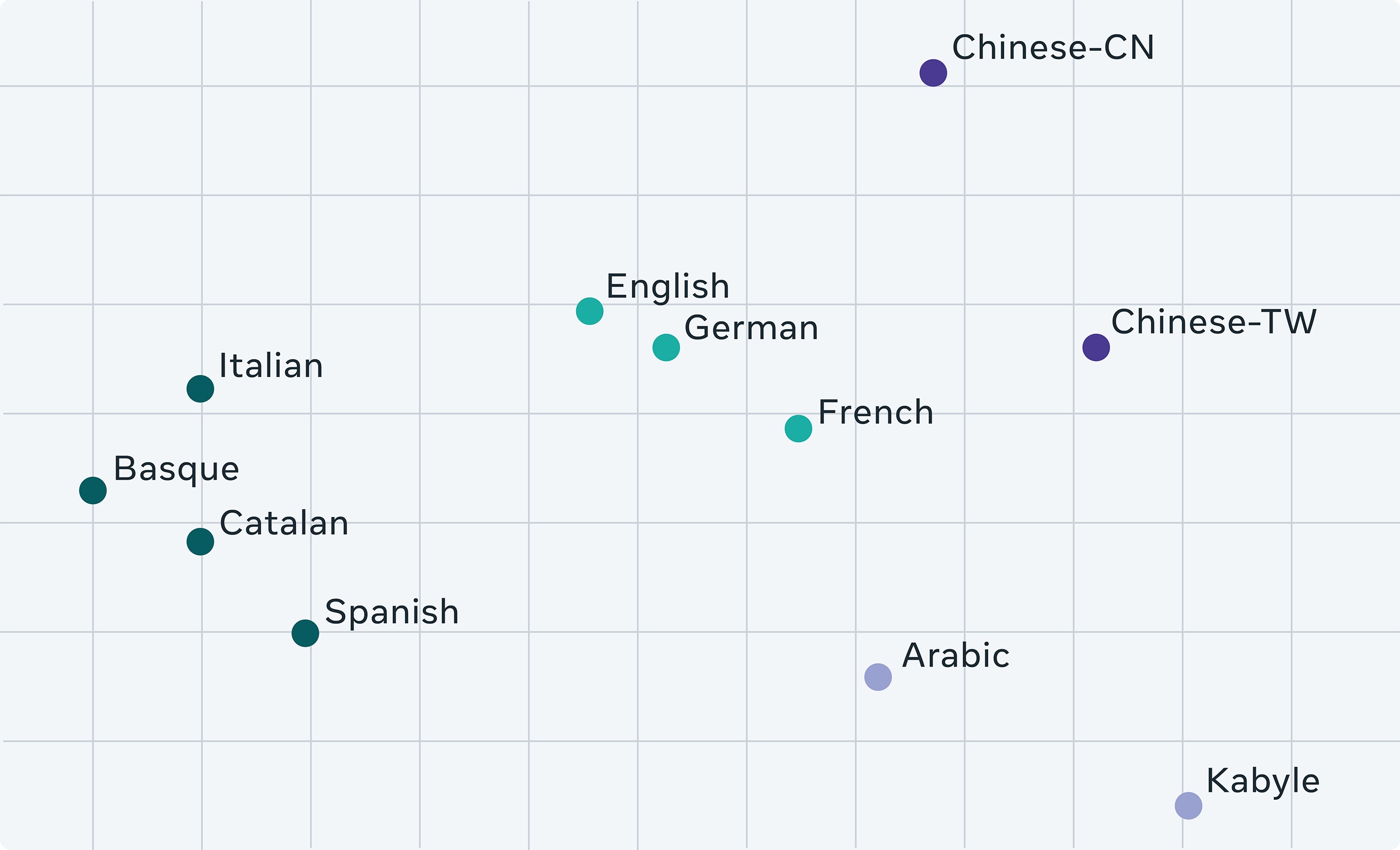Viewport: 1400px width, 850px height.
Task: Select the Italian dark green dot
Action: pyautogui.click(x=200, y=388)
